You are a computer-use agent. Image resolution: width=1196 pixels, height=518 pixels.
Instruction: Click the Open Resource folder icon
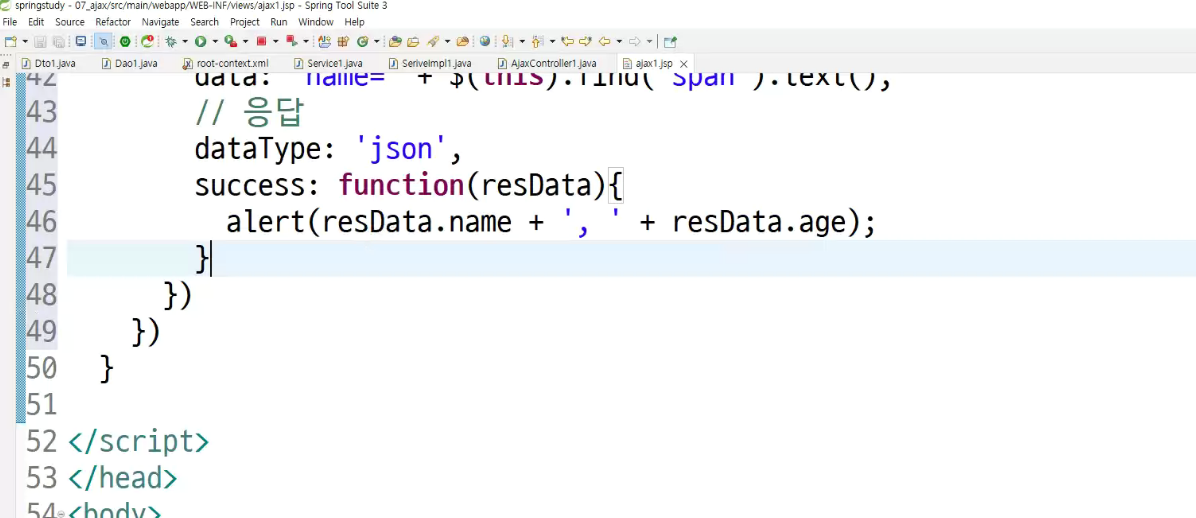[462, 41]
